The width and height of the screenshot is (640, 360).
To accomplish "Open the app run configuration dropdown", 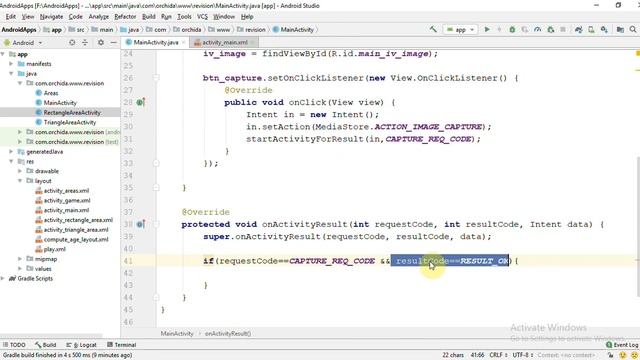I will pyautogui.click(x=460, y=29).
